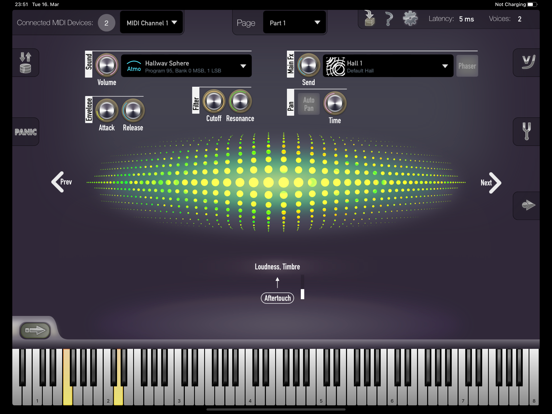
Task: Toggle the Phaser effect
Action: click(467, 66)
